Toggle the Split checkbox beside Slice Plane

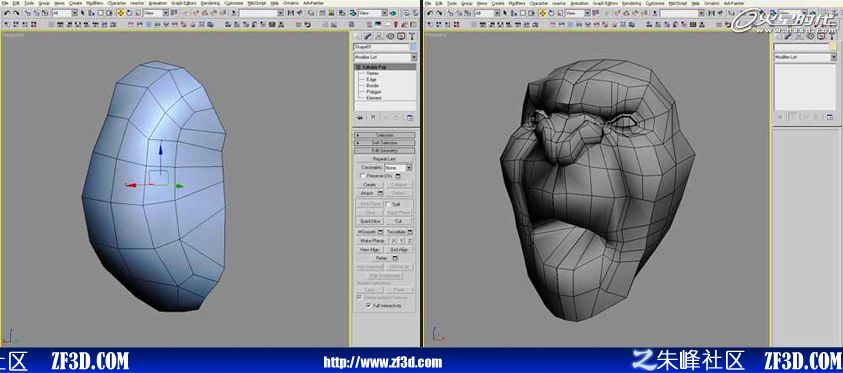[388, 204]
